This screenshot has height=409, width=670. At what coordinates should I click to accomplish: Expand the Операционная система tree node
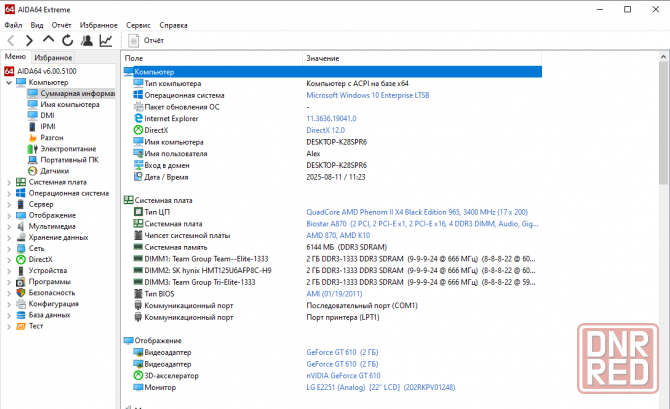coord(9,194)
